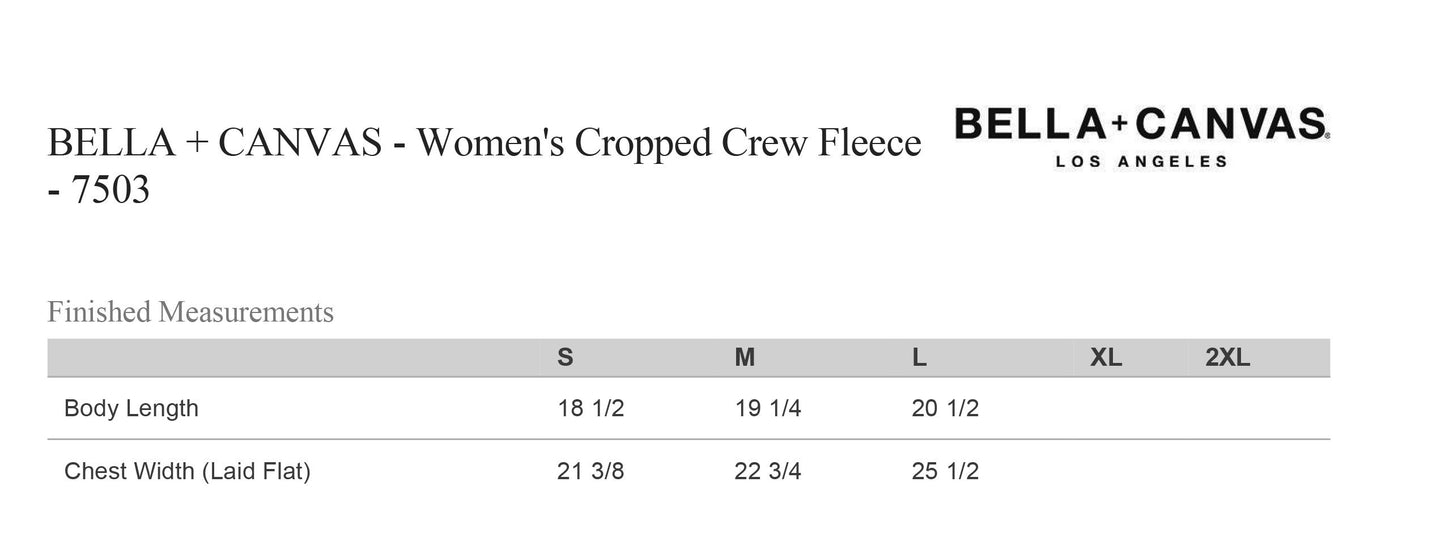Select the LOS ANGELES tagline under the logo
1445x541 pixels.
[1141, 162]
